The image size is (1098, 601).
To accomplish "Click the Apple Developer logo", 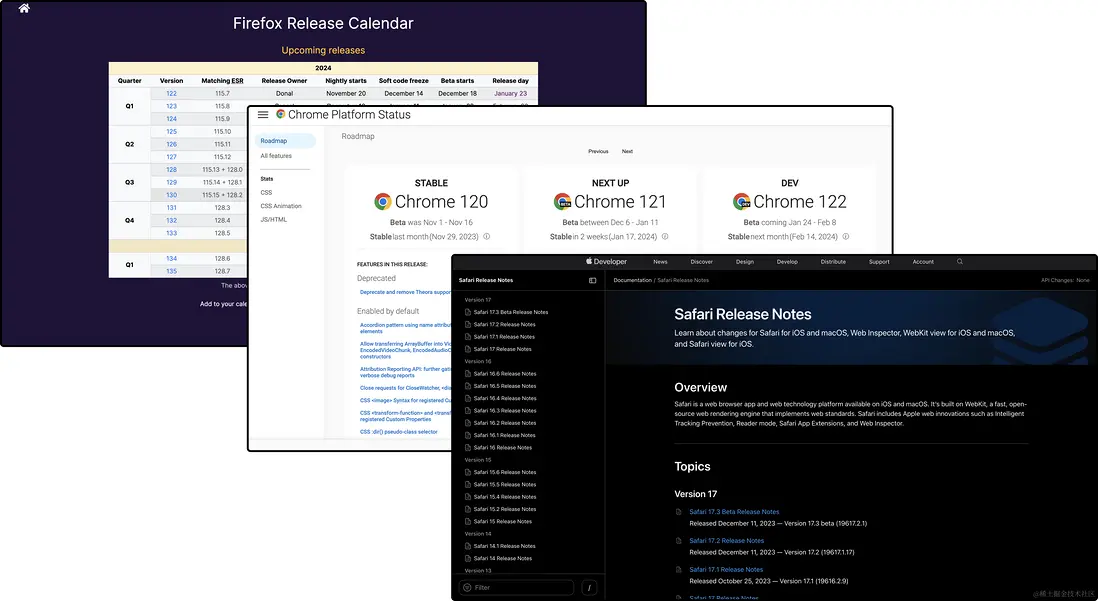I will 606,261.
